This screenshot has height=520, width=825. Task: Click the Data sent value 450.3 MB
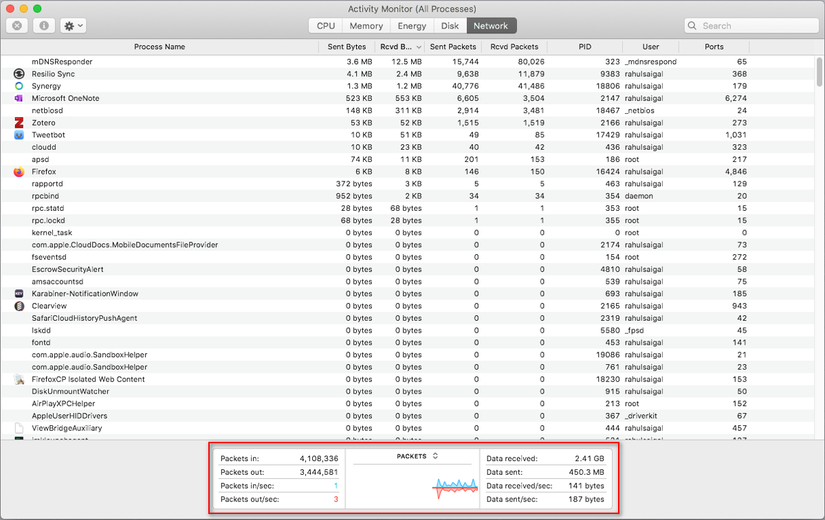pos(586,472)
